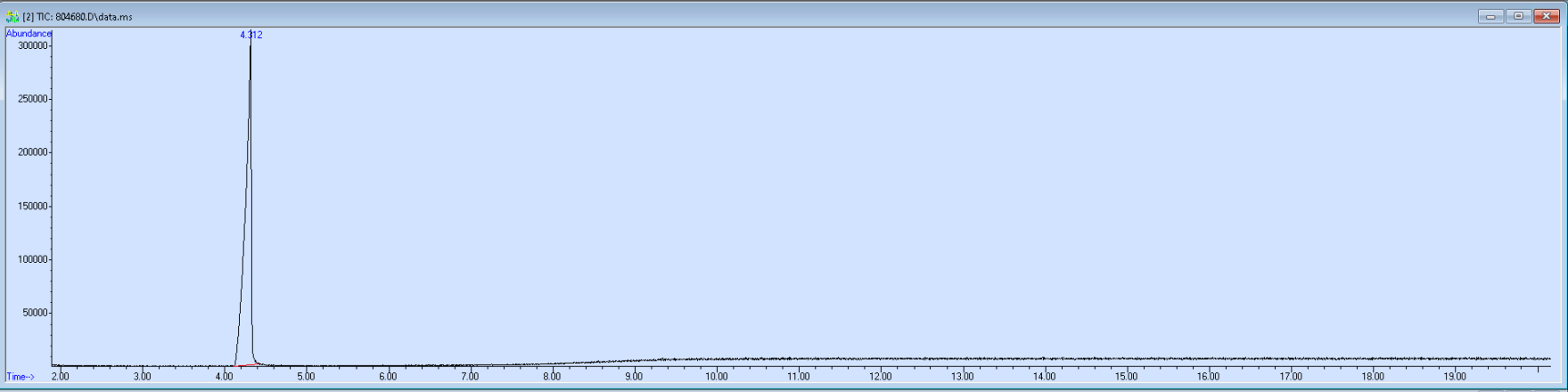Click the 4.312 peak retention time label
The image size is (1568, 392).
click(x=251, y=35)
